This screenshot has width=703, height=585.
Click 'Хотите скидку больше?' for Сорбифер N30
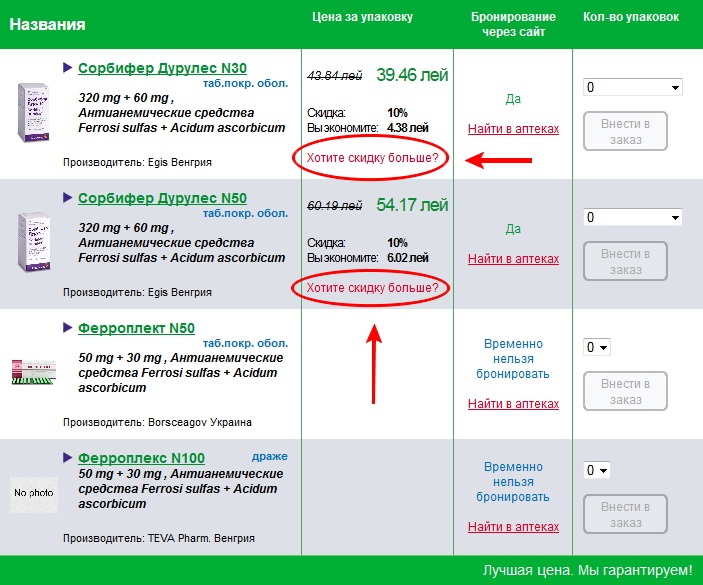pos(372,158)
